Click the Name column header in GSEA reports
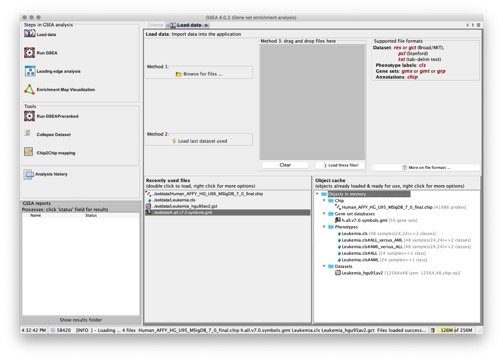The image size is (503, 360). tap(36, 215)
